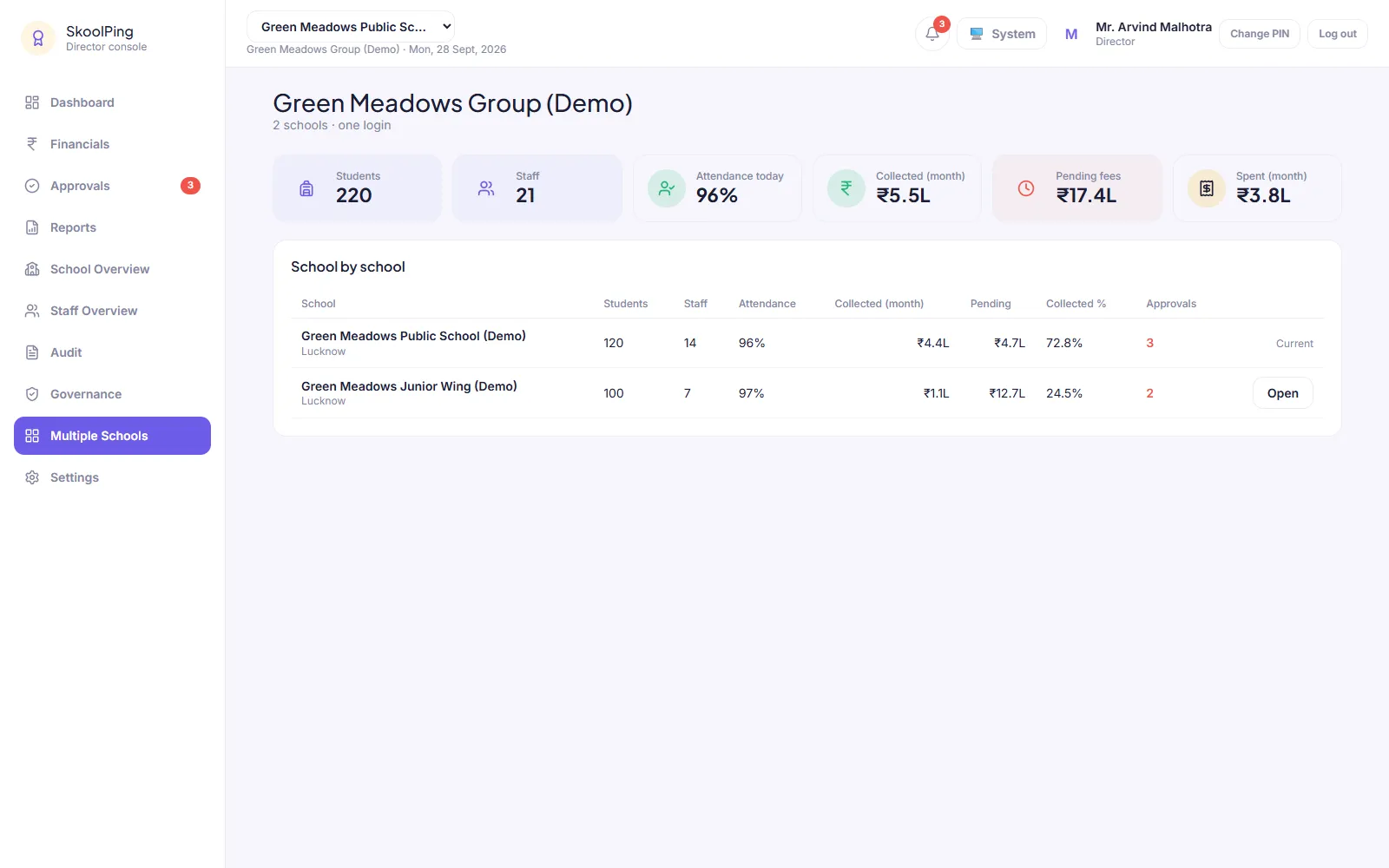
Task: Click the M avatar for Arvind Malhotra
Action: [x=1071, y=34]
